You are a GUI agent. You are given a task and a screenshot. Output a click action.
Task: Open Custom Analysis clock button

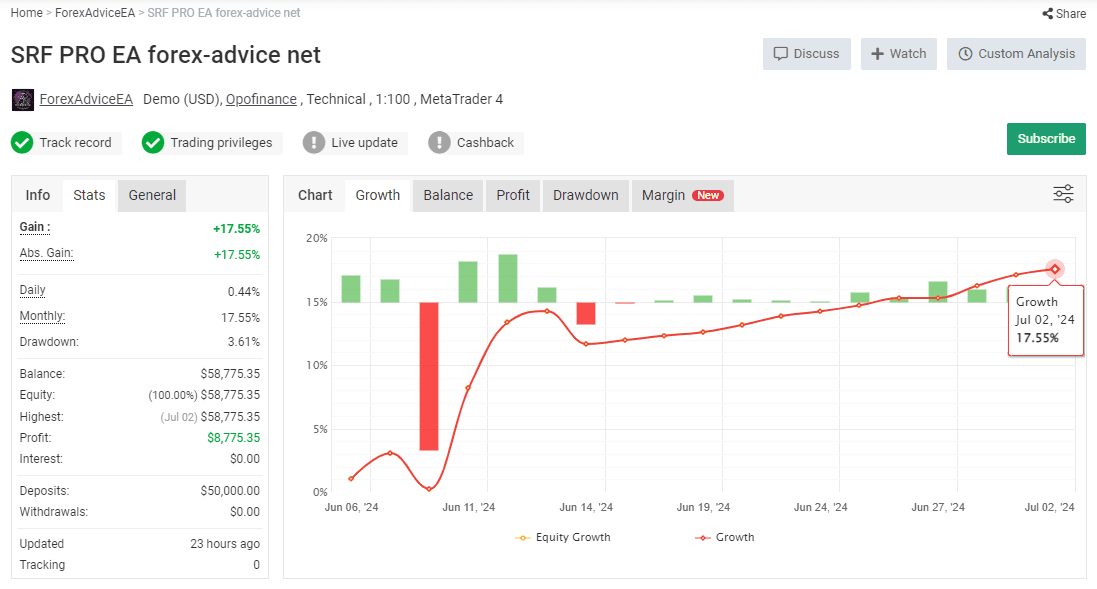(1017, 54)
